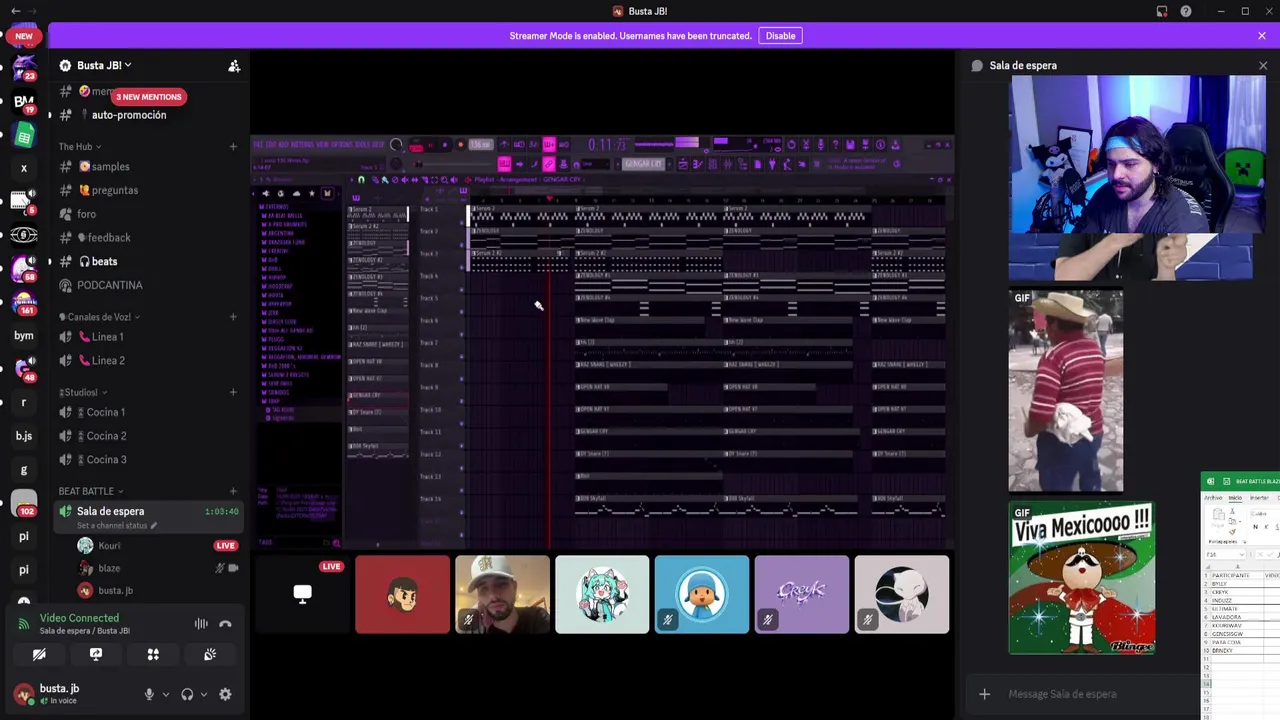Add a channel to the ⠇Studios! category
Viewport: 1280px width, 720px height.
pos(233,392)
